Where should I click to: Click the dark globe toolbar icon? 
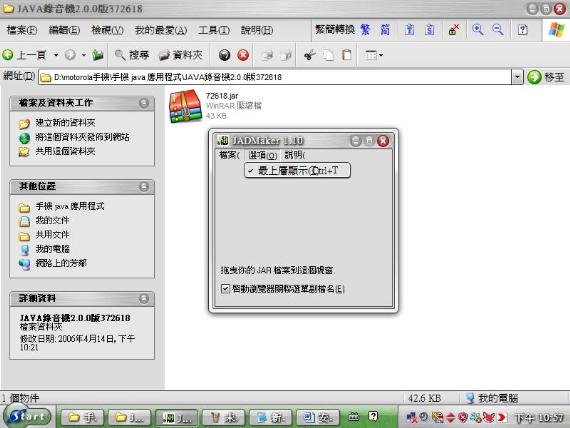[x=225, y=55]
